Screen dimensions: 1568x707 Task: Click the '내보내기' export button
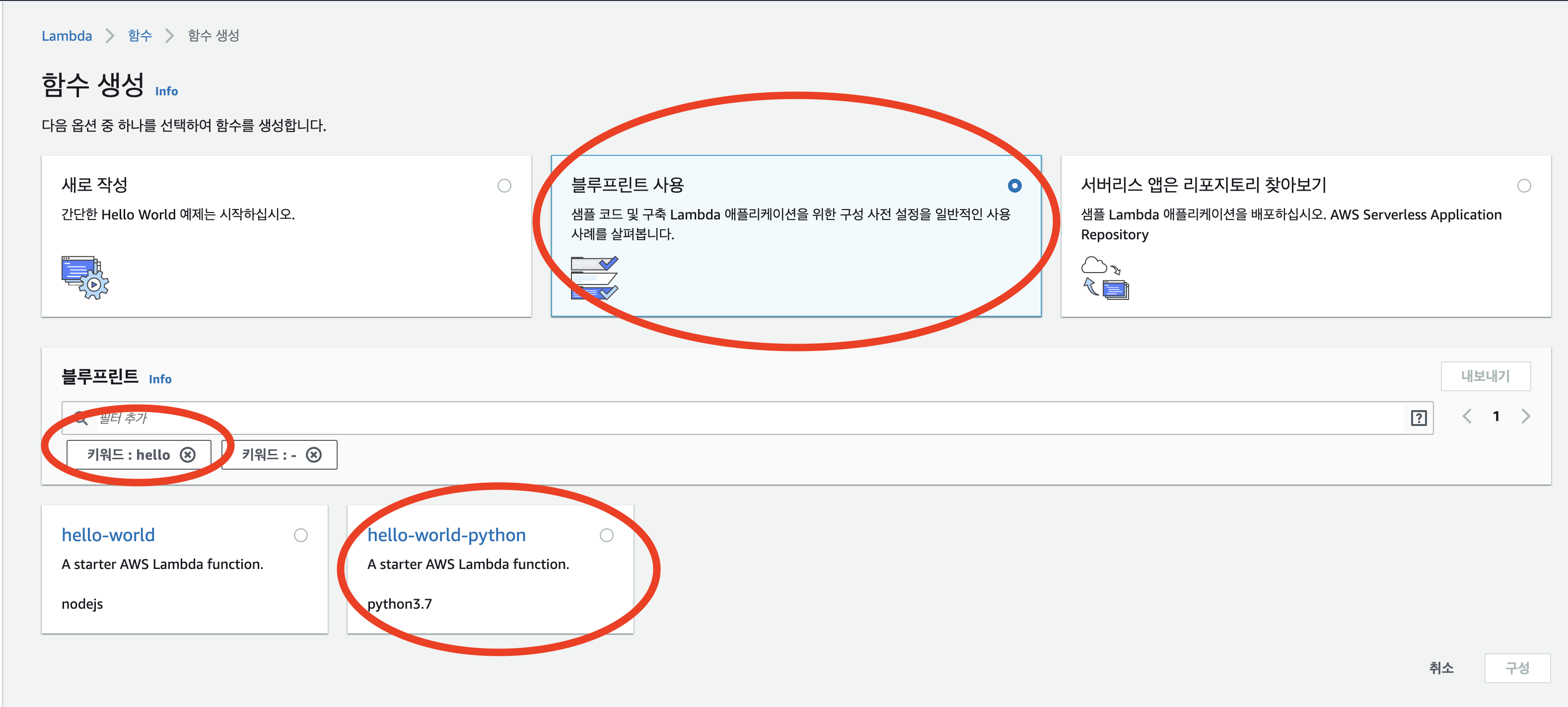1485,376
